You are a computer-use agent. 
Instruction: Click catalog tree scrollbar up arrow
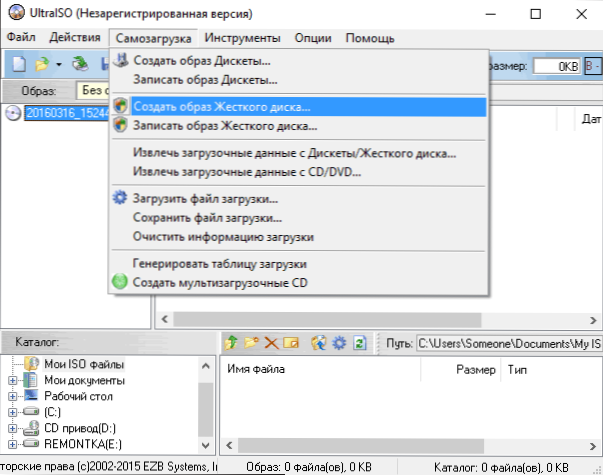coord(206,366)
